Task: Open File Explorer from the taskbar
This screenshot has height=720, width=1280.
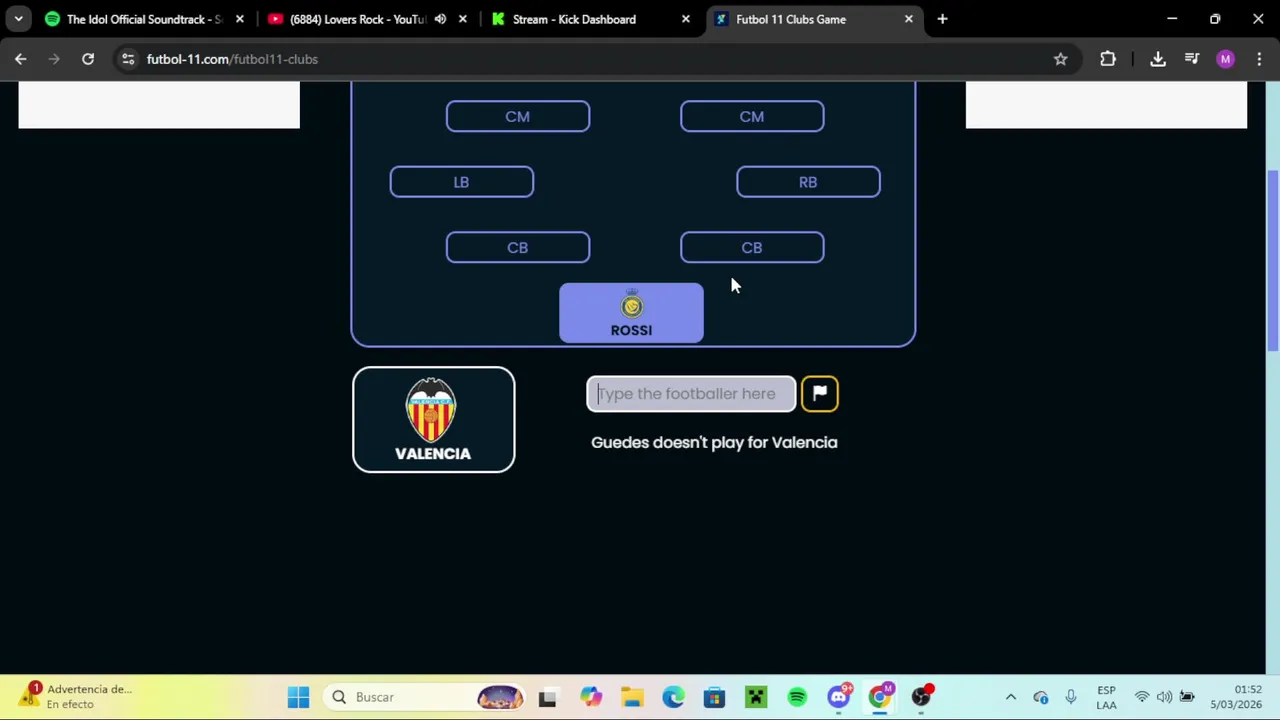Action: click(x=632, y=697)
